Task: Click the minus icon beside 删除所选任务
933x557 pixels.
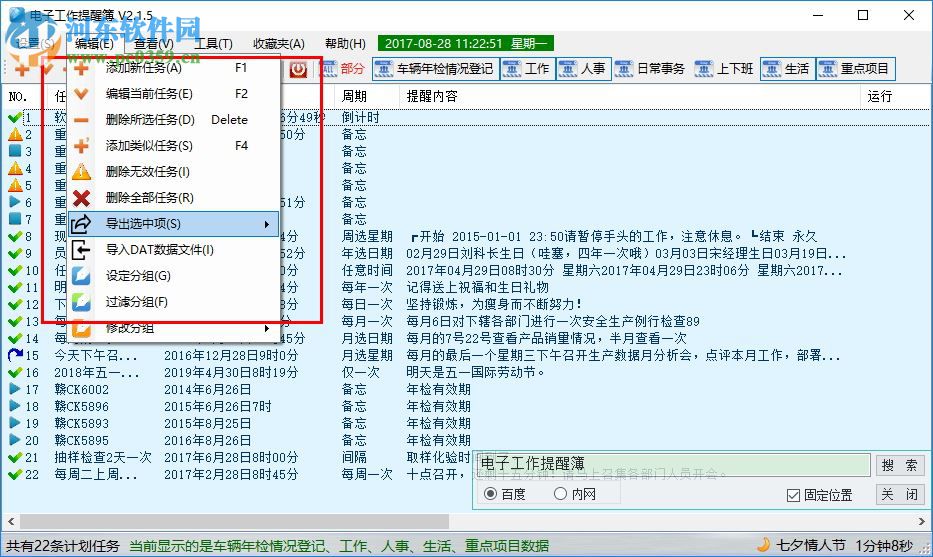Action: point(82,120)
